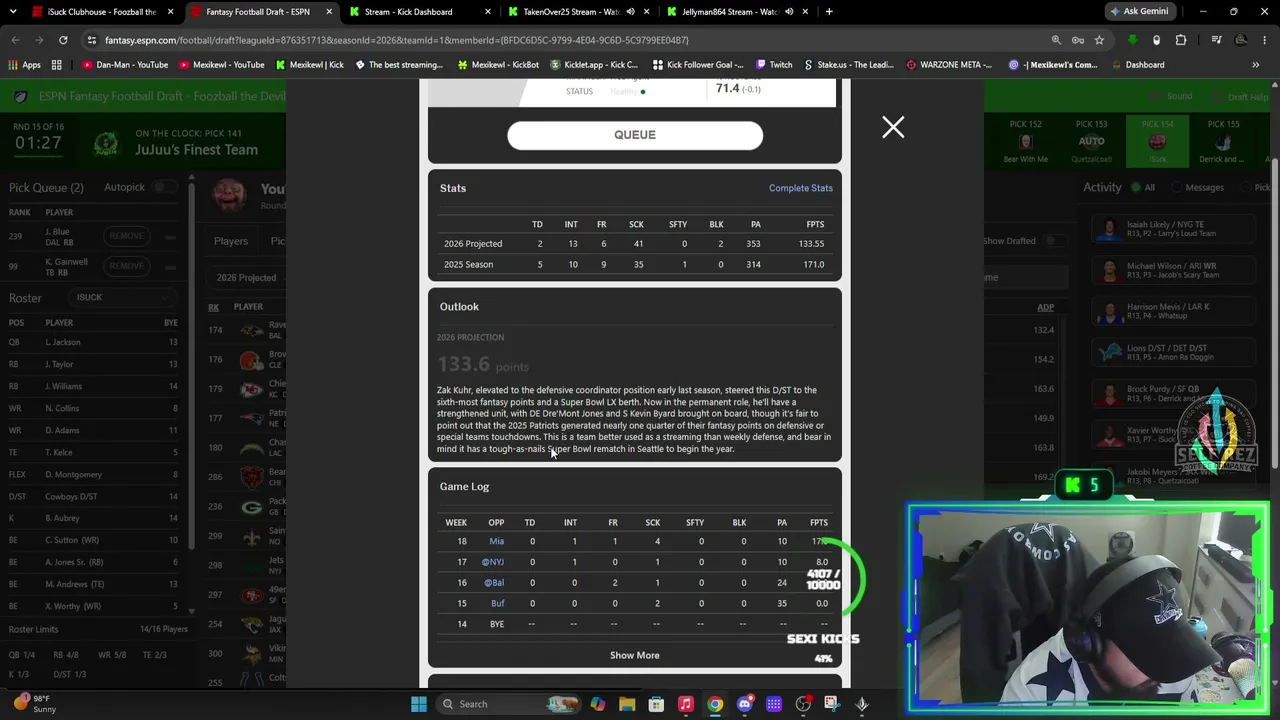
Task: Open the Complete Stats link
Action: (x=800, y=188)
